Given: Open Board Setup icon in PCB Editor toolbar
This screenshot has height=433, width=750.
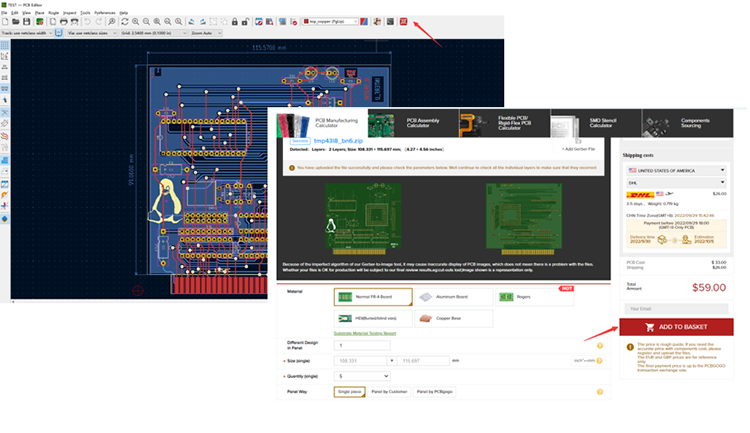Looking at the screenshot, I should coord(40,22).
